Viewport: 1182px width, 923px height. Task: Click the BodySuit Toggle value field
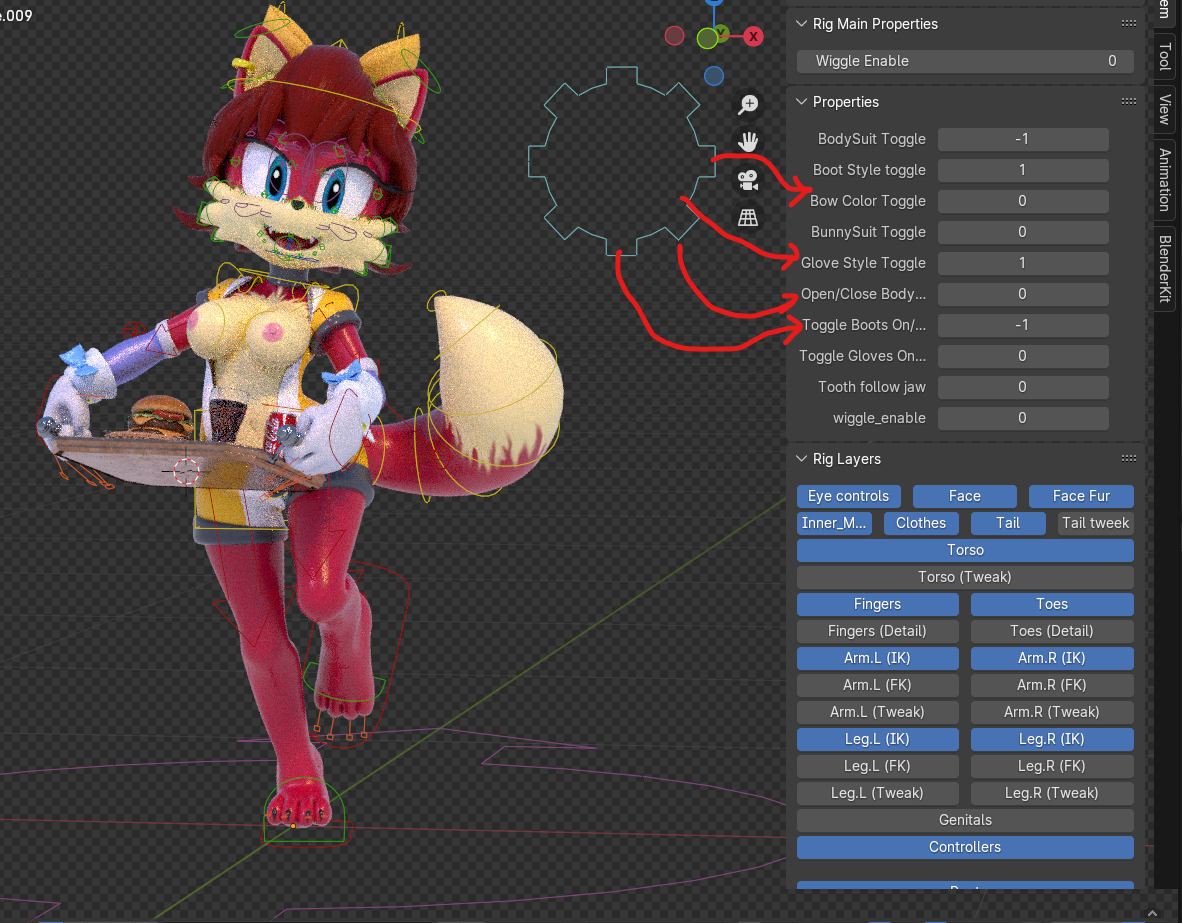tap(1023, 139)
